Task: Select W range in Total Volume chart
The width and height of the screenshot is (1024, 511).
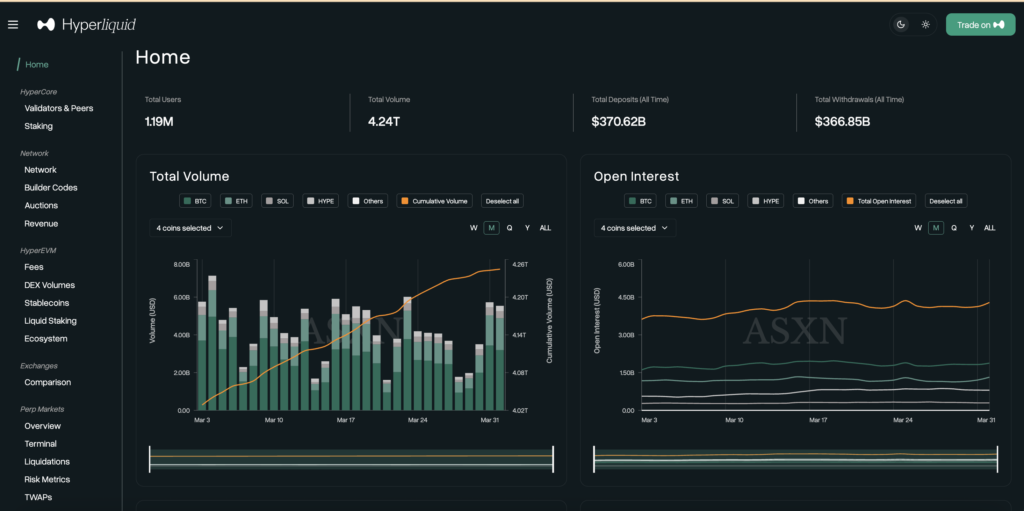Action: click(x=473, y=228)
